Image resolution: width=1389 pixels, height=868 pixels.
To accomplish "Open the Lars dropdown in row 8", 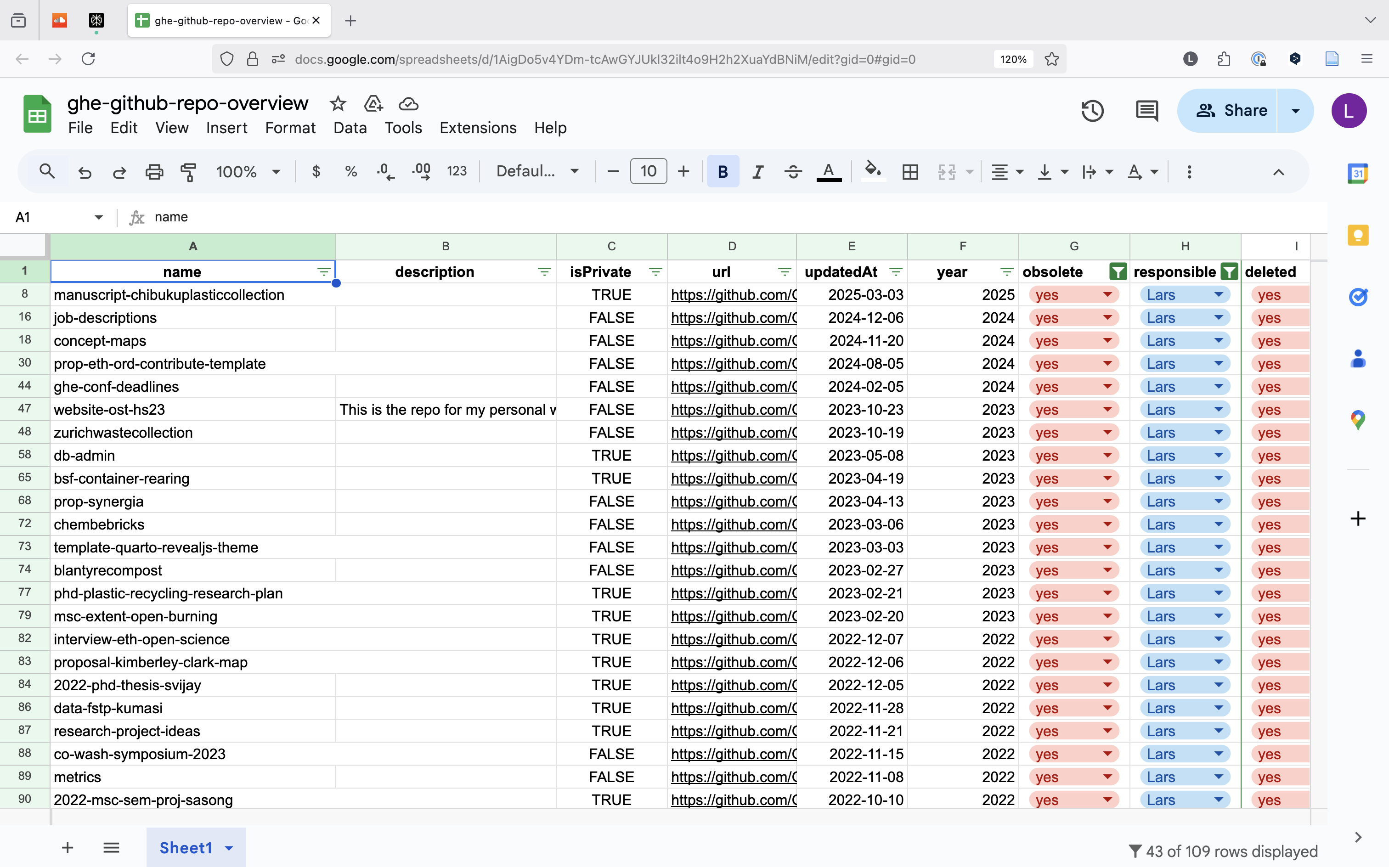I will click(x=1219, y=294).
